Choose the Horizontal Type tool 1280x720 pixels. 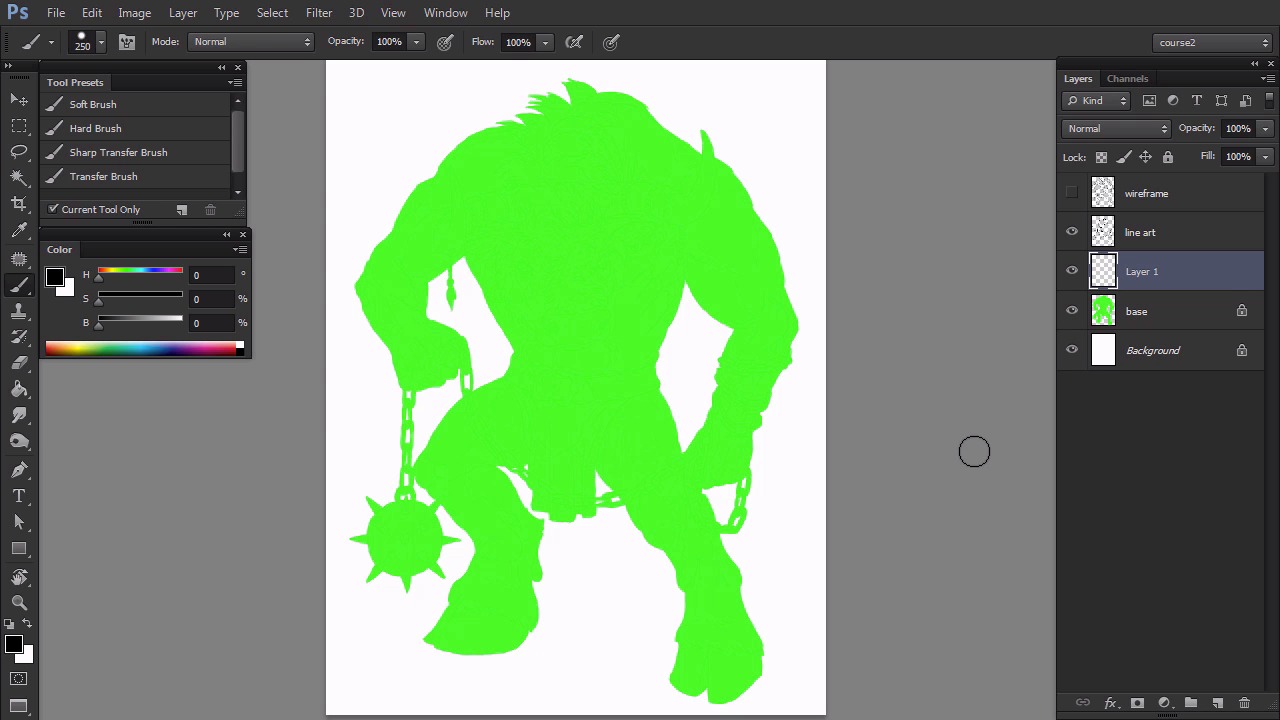pyautogui.click(x=19, y=496)
